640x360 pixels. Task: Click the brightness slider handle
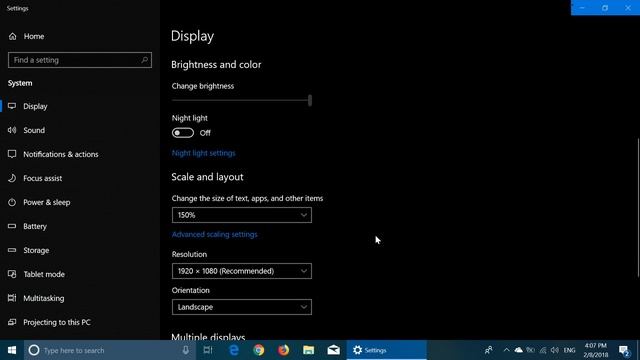310,100
